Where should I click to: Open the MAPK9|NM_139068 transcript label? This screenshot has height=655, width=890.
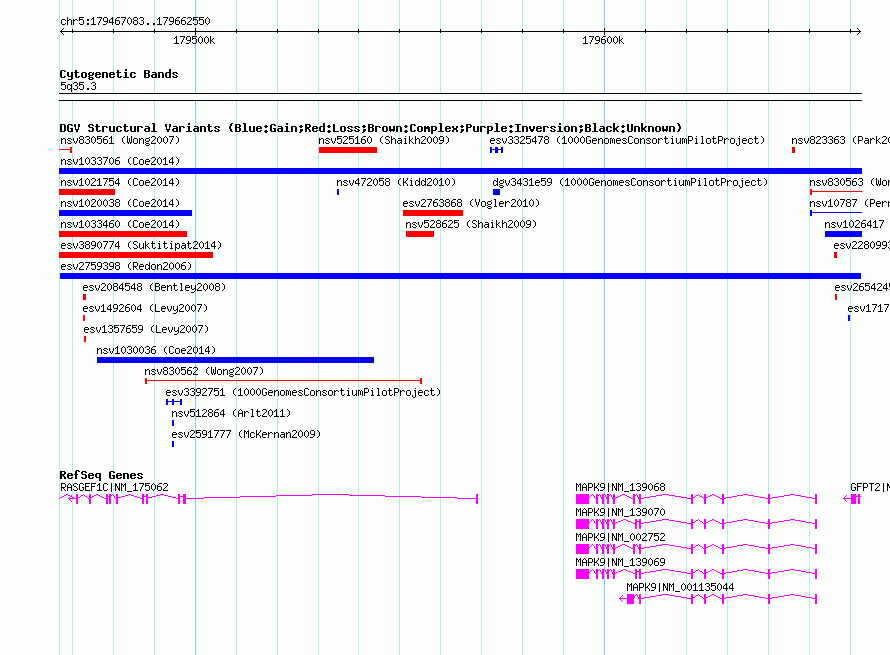620,487
